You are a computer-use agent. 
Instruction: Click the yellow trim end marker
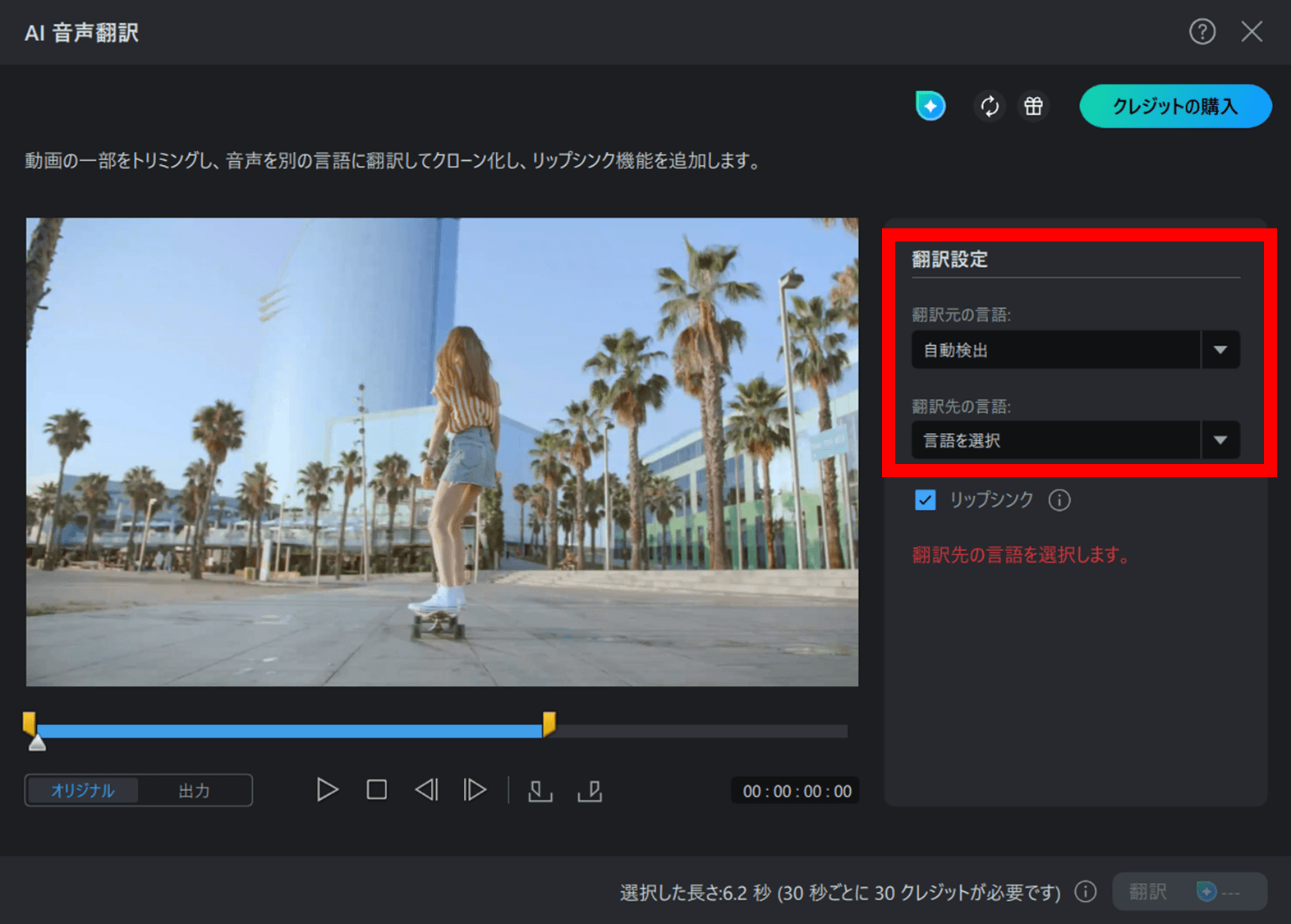[x=549, y=723]
